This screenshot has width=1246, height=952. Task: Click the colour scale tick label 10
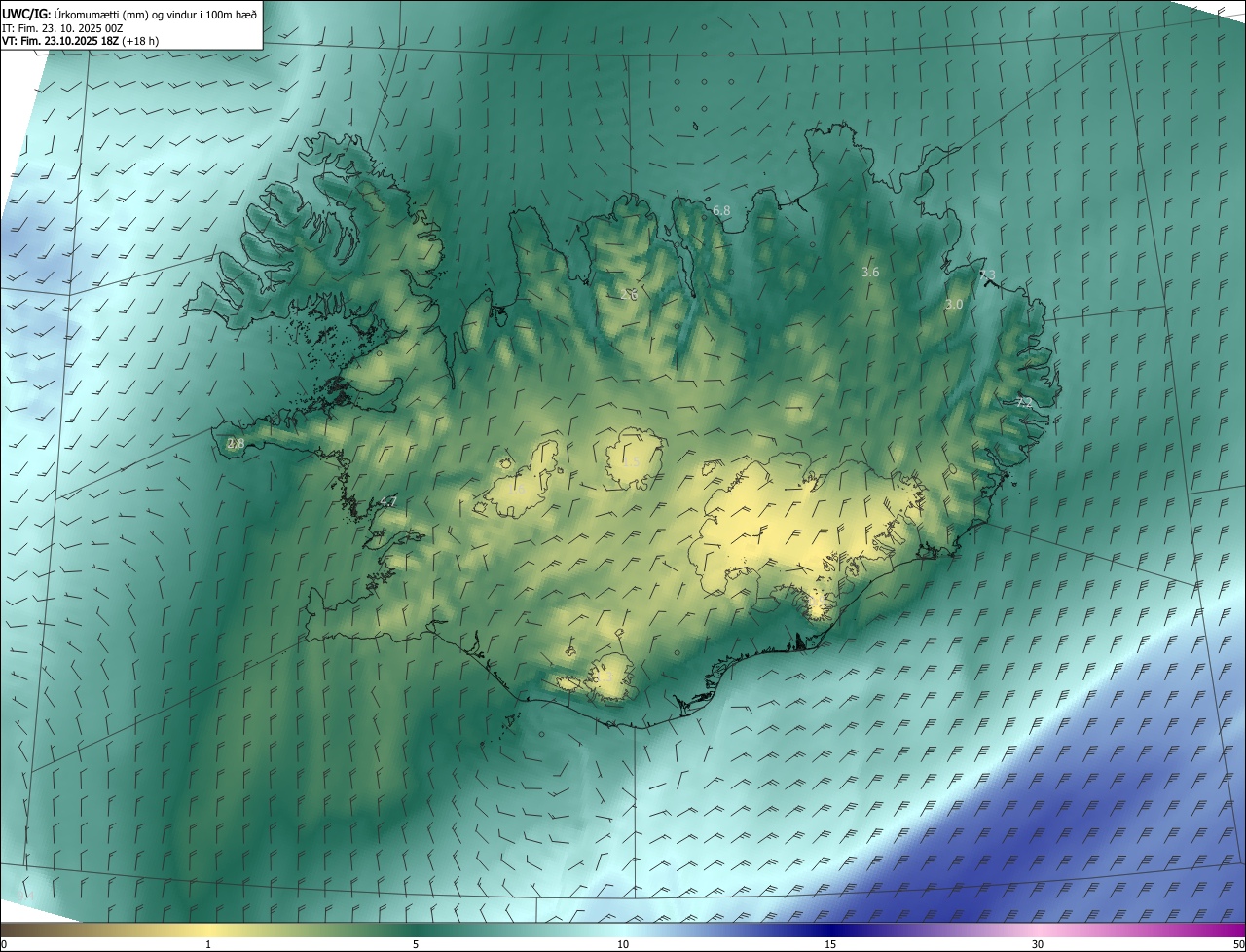[x=623, y=944]
